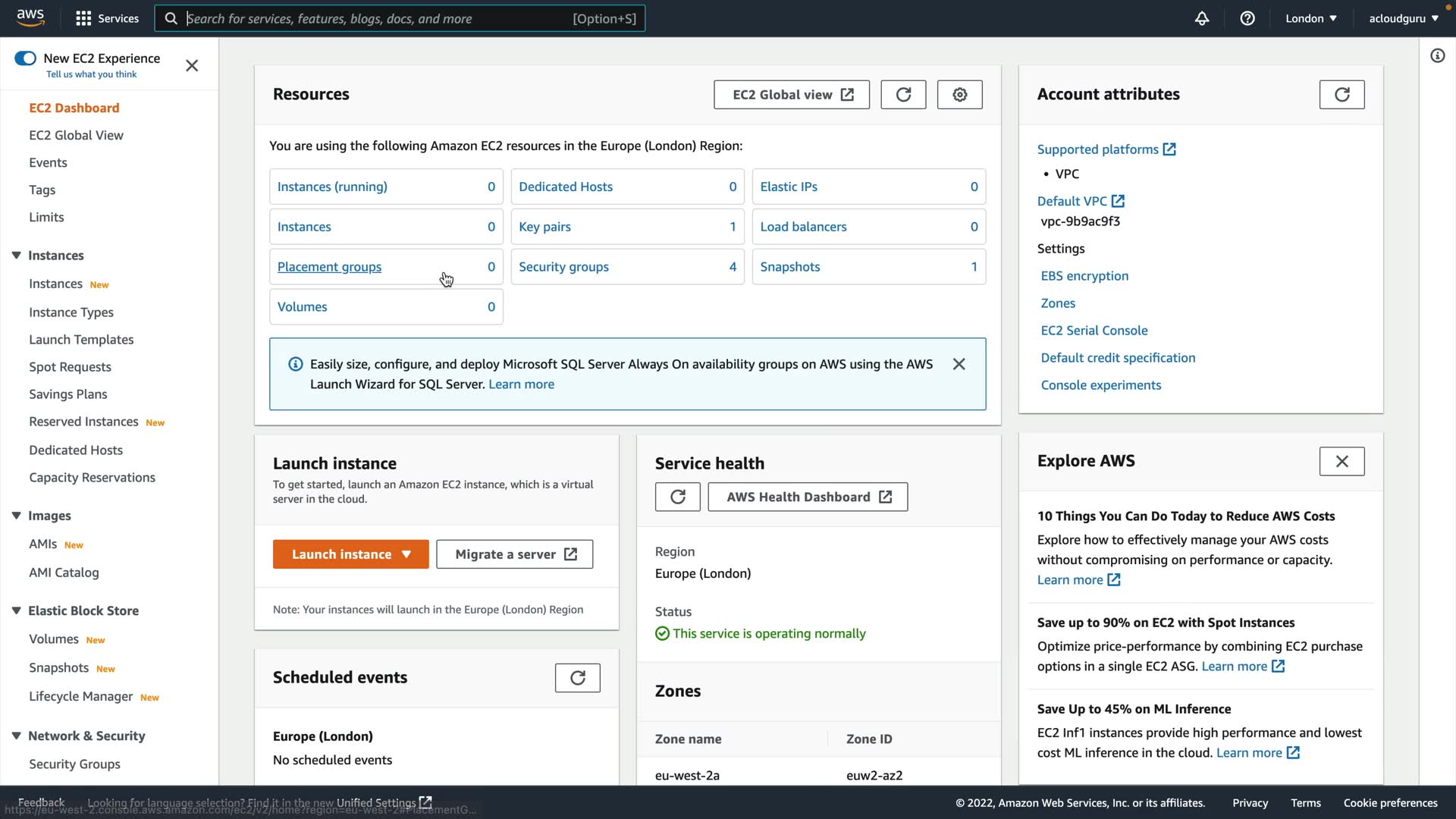Open the notifications bell icon
Viewport: 1456px width, 819px height.
(x=1202, y=18)
